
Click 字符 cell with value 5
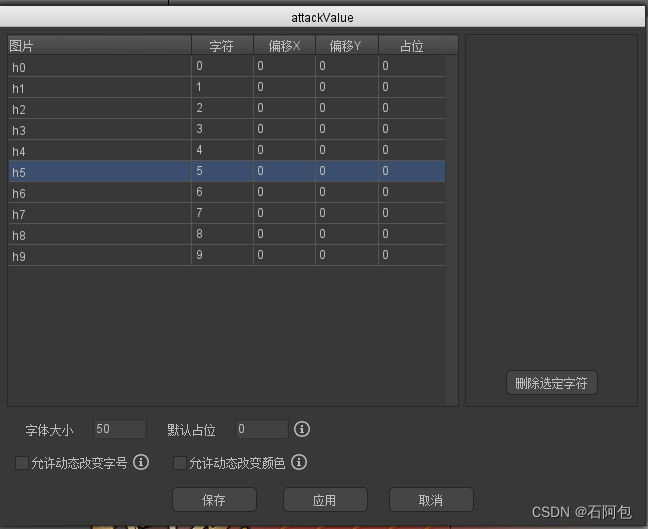pyautogui.click(x=222, y=171)
